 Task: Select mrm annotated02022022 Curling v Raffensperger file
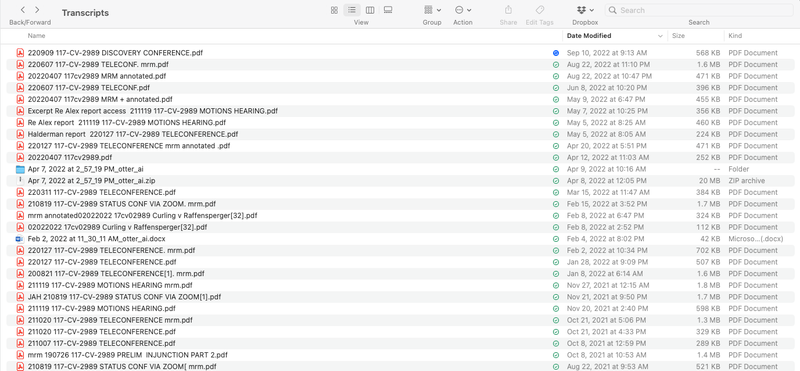(142, 216)
